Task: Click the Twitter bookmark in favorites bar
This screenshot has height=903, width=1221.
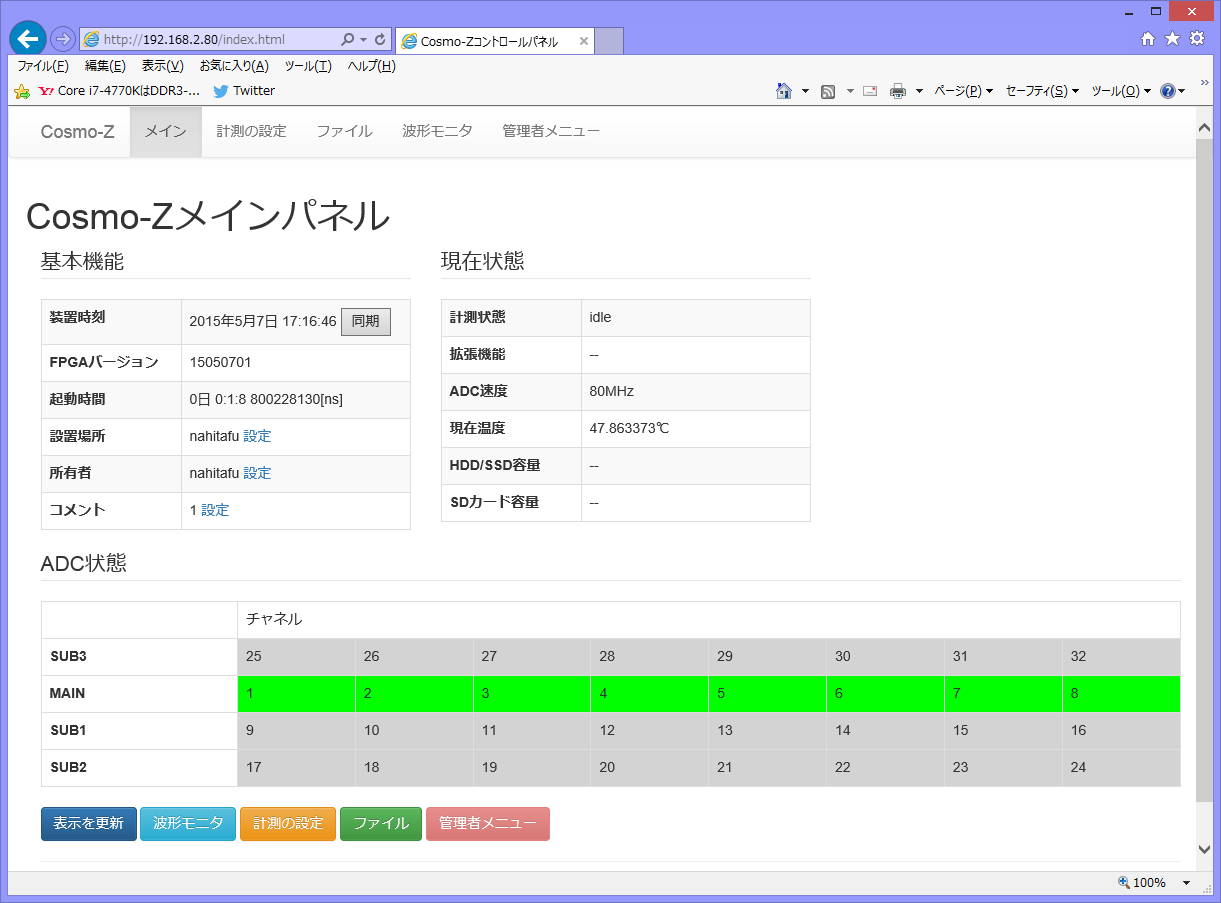Action: click(x=244, y=91)
